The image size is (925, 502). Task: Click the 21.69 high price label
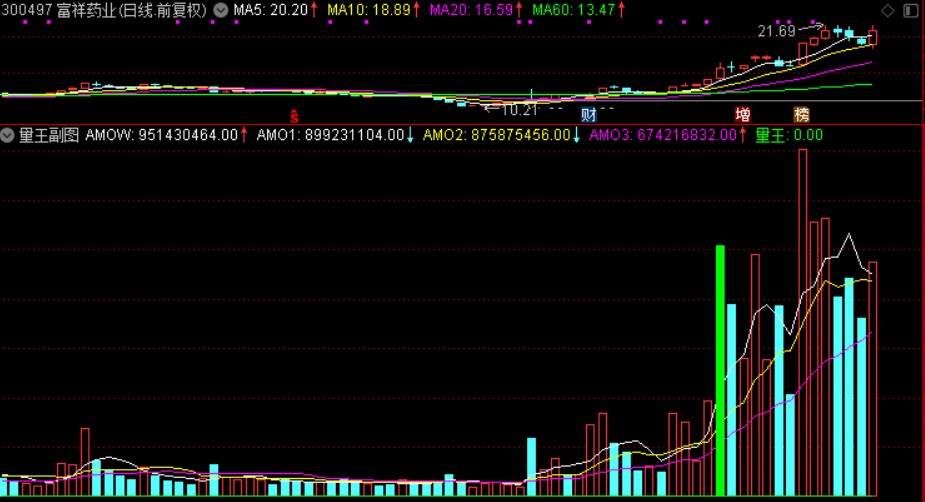coord(776,31)
